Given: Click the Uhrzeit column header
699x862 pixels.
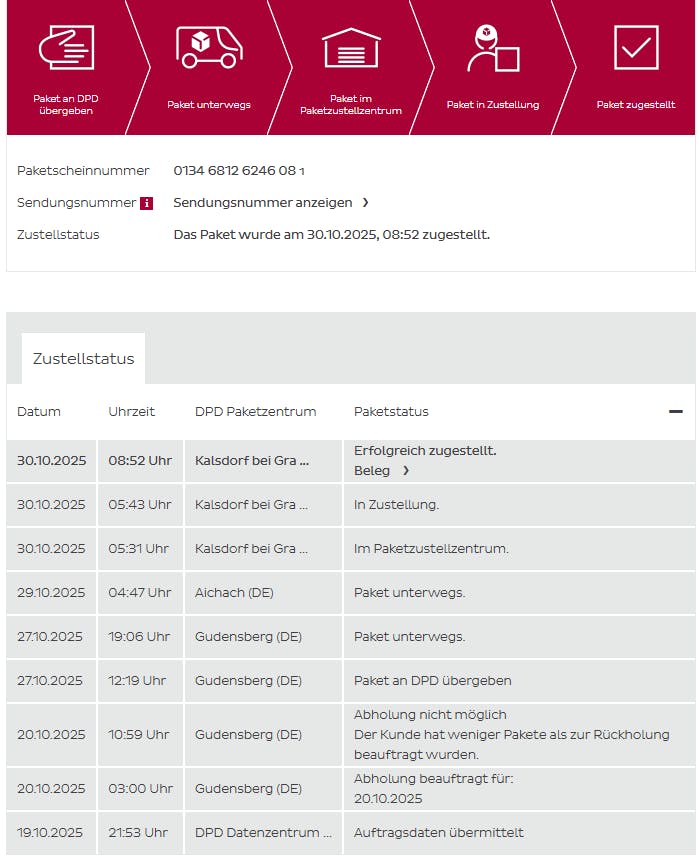Looking at the screenshot, I should 132,412.
